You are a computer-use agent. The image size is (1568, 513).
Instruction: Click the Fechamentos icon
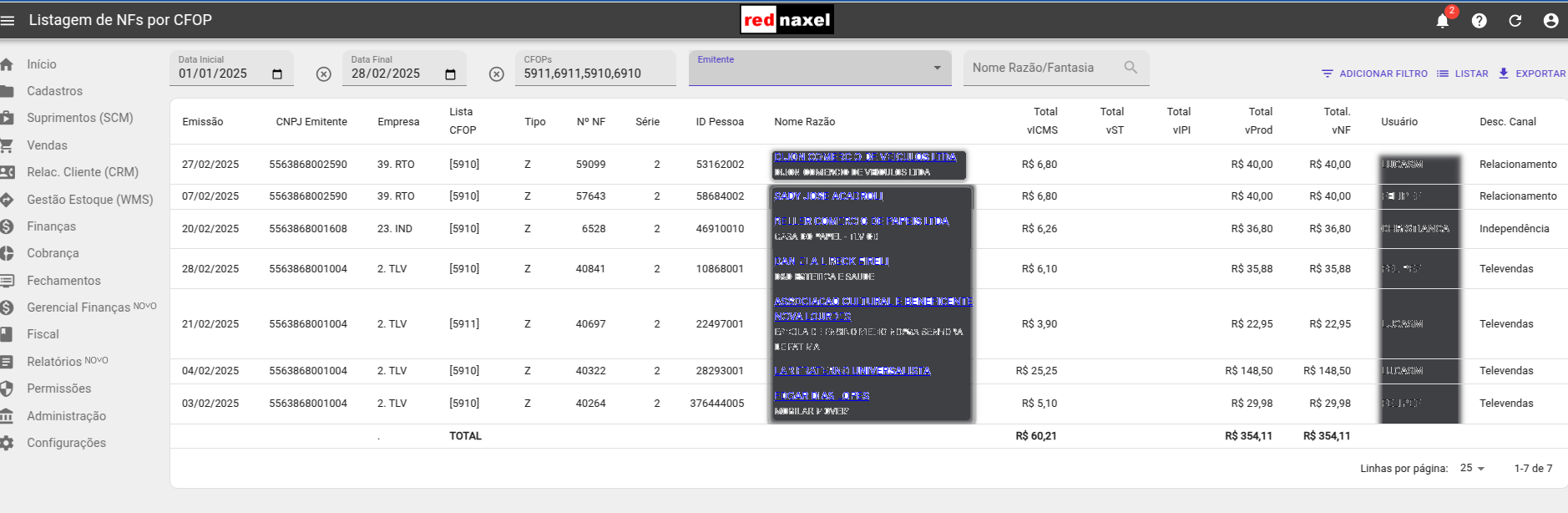7,281
